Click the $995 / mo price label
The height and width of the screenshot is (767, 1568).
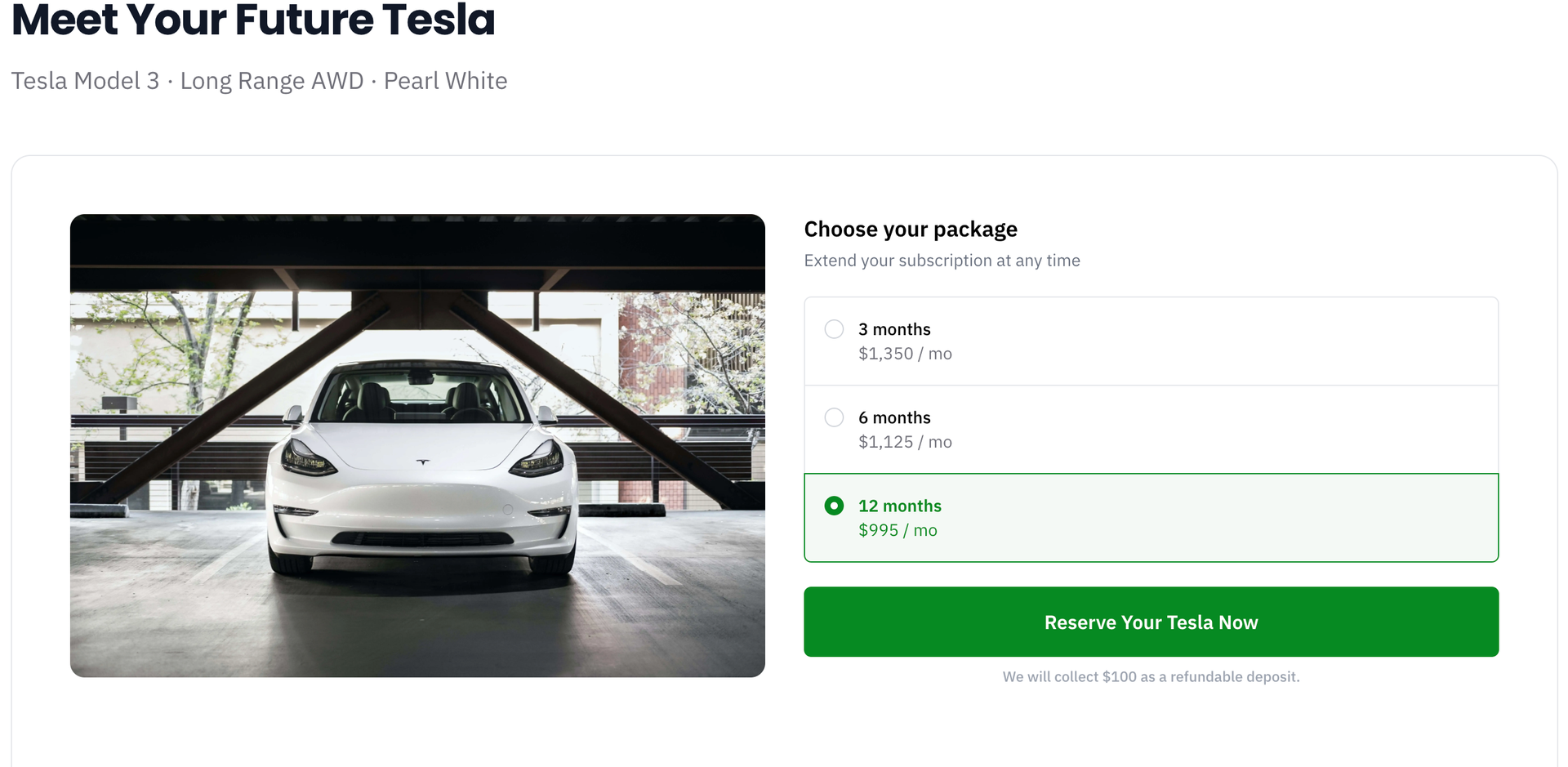897,530
